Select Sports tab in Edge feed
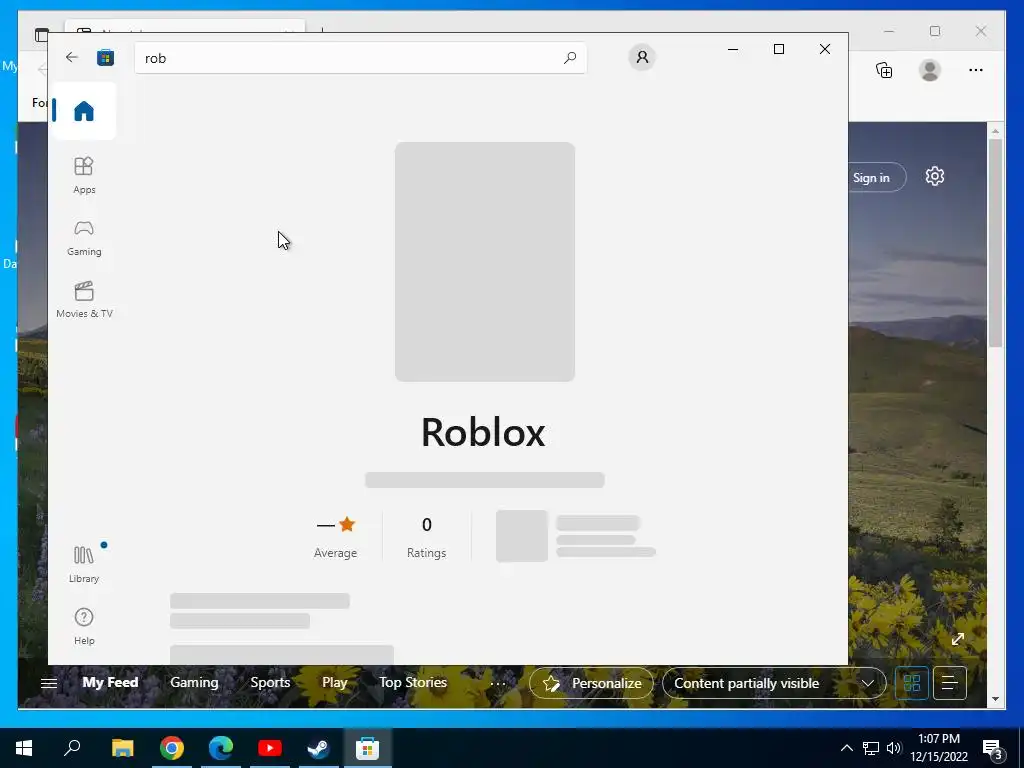 point(270,682)
